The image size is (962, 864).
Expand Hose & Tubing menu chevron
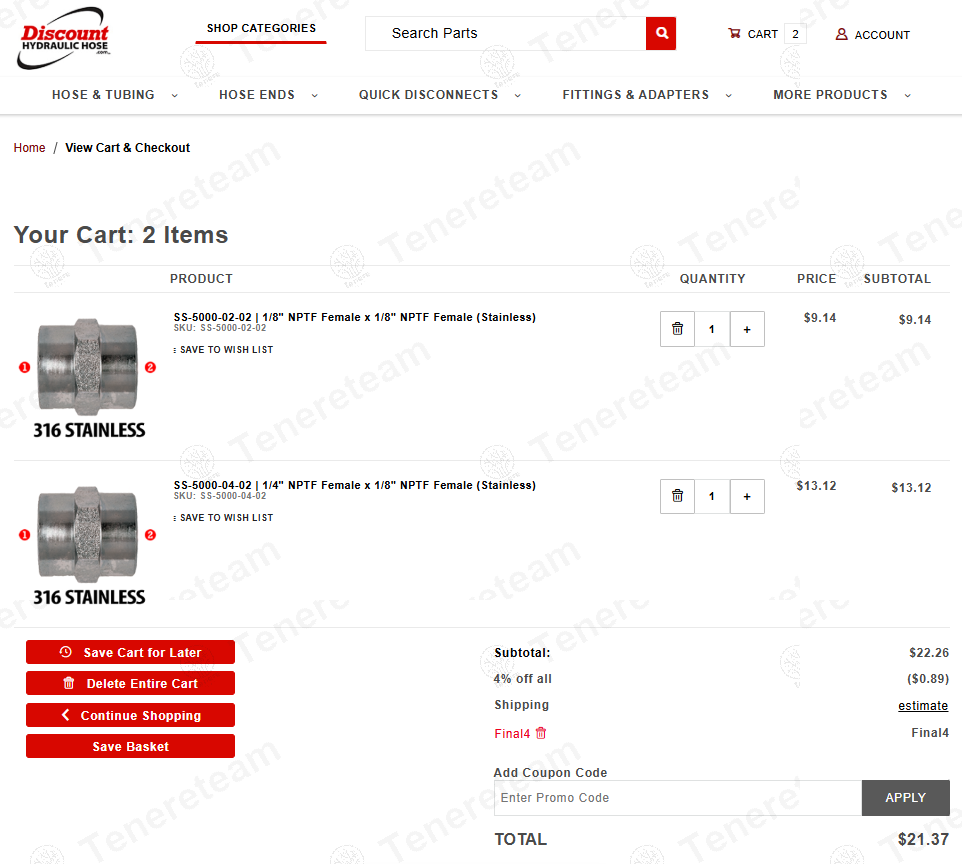tap(175, 96)
